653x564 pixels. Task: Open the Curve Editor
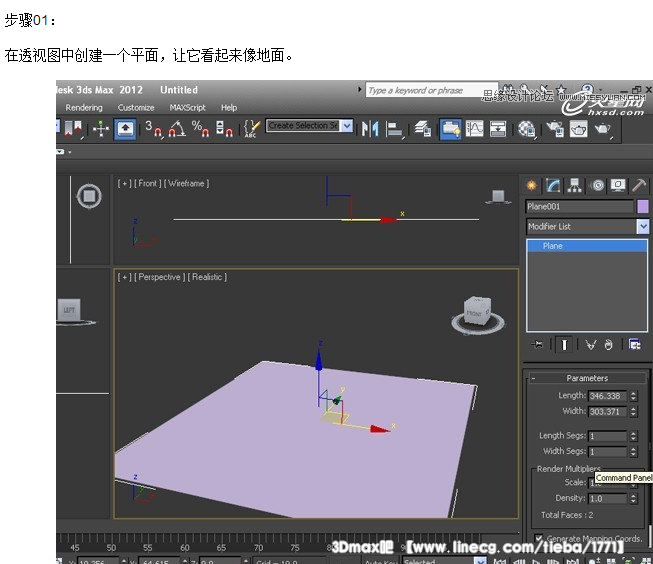click(474, 129)
